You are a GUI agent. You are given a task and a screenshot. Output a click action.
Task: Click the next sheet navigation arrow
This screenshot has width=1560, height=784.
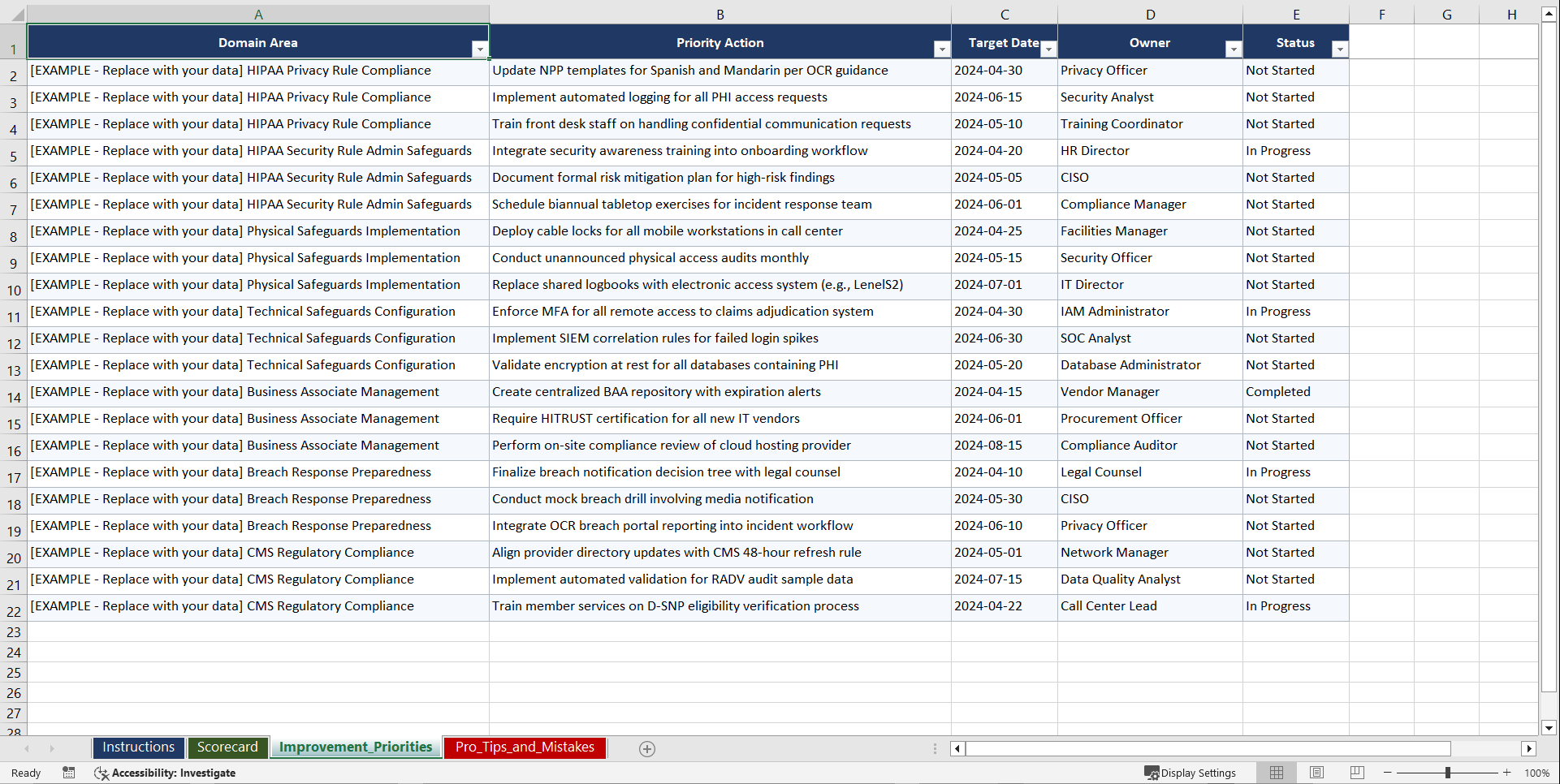point(52,748)
